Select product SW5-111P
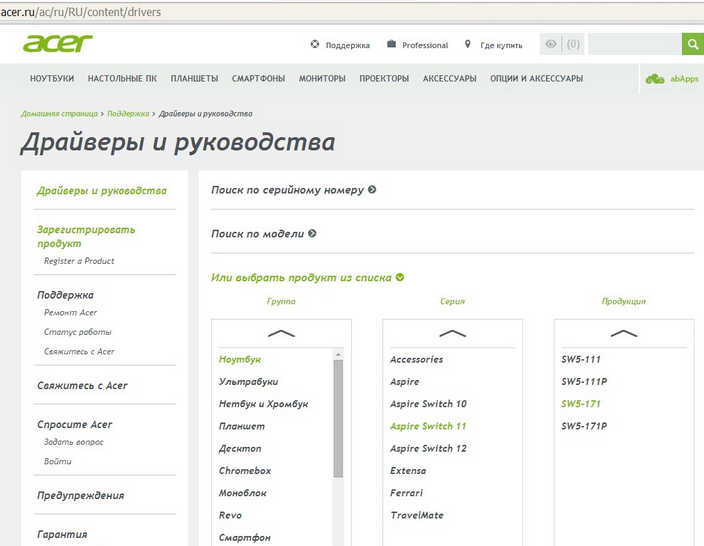Viewport: 704px width, 546px height. click(584, 382)
